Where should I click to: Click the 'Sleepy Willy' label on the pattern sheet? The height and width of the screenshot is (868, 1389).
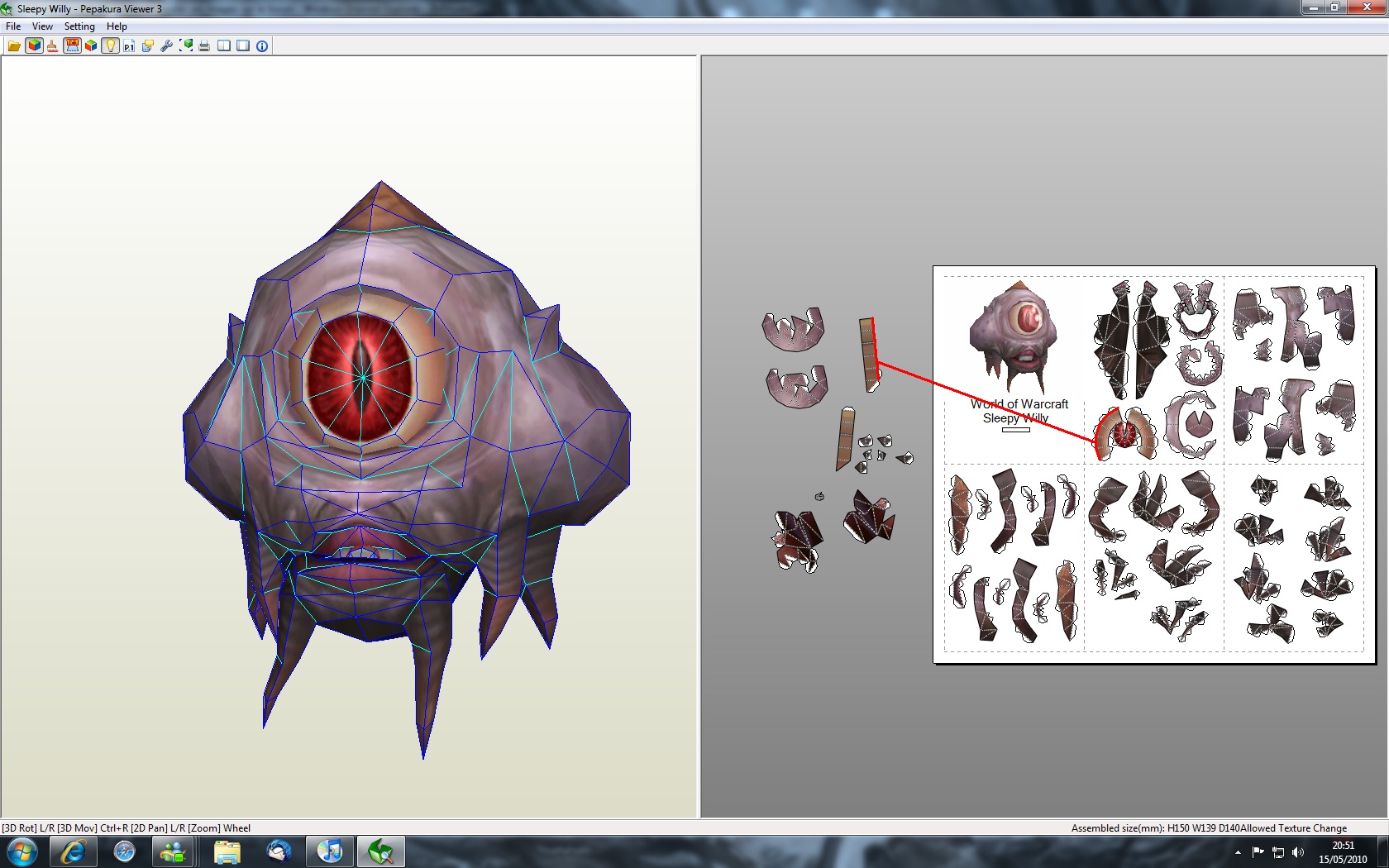(x=1015, y=418)
